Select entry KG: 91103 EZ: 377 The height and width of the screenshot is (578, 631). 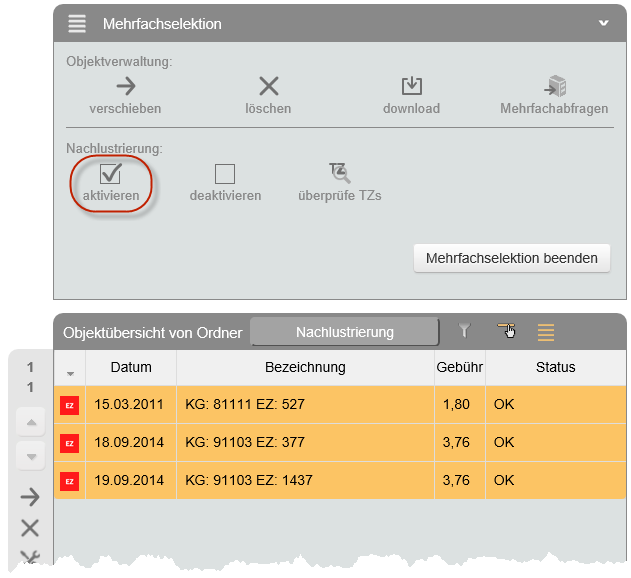(245, 442)
